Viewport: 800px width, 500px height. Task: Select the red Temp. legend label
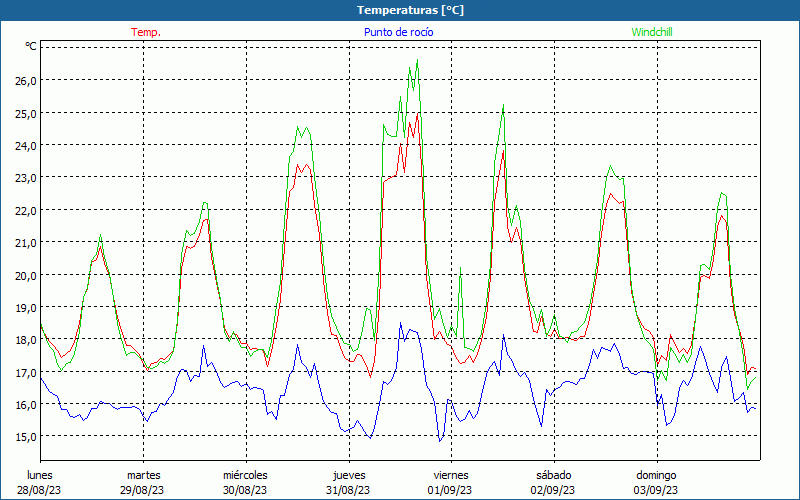pyautogui.click(x=146, y=32)
